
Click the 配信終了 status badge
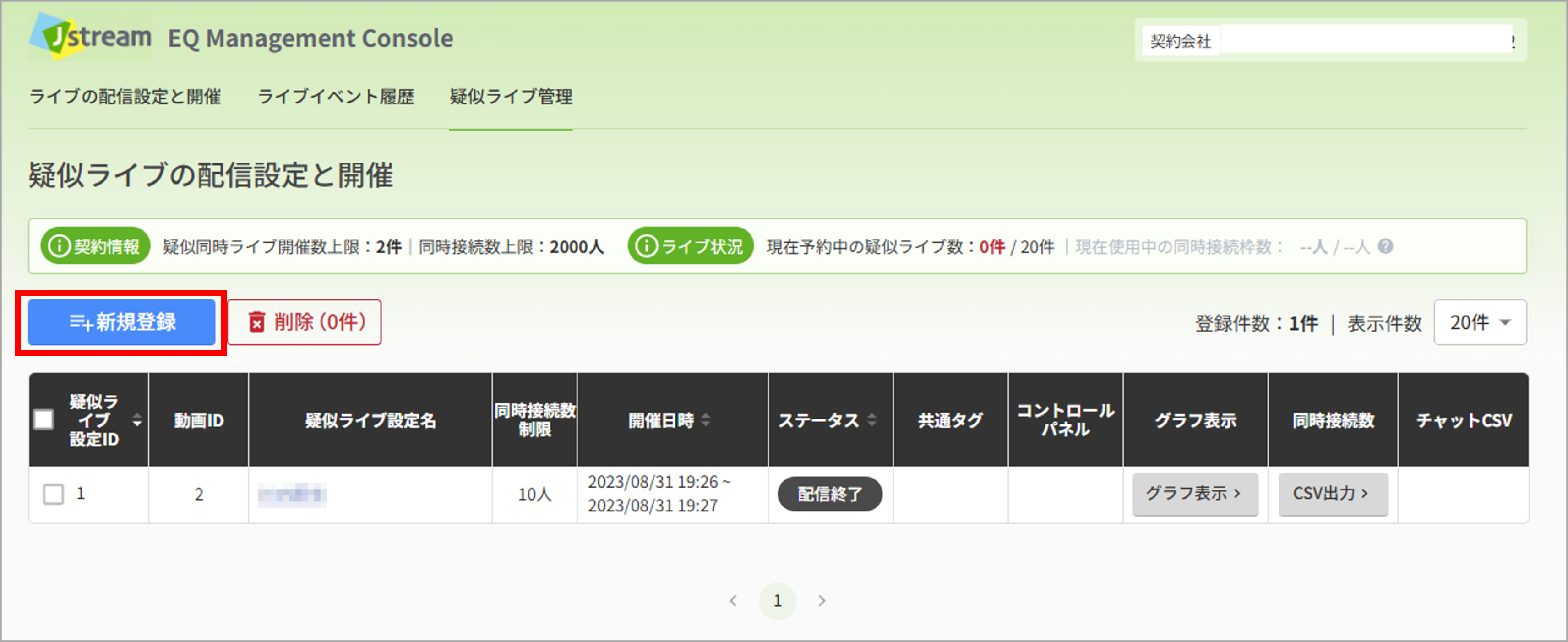pos(830,494)
